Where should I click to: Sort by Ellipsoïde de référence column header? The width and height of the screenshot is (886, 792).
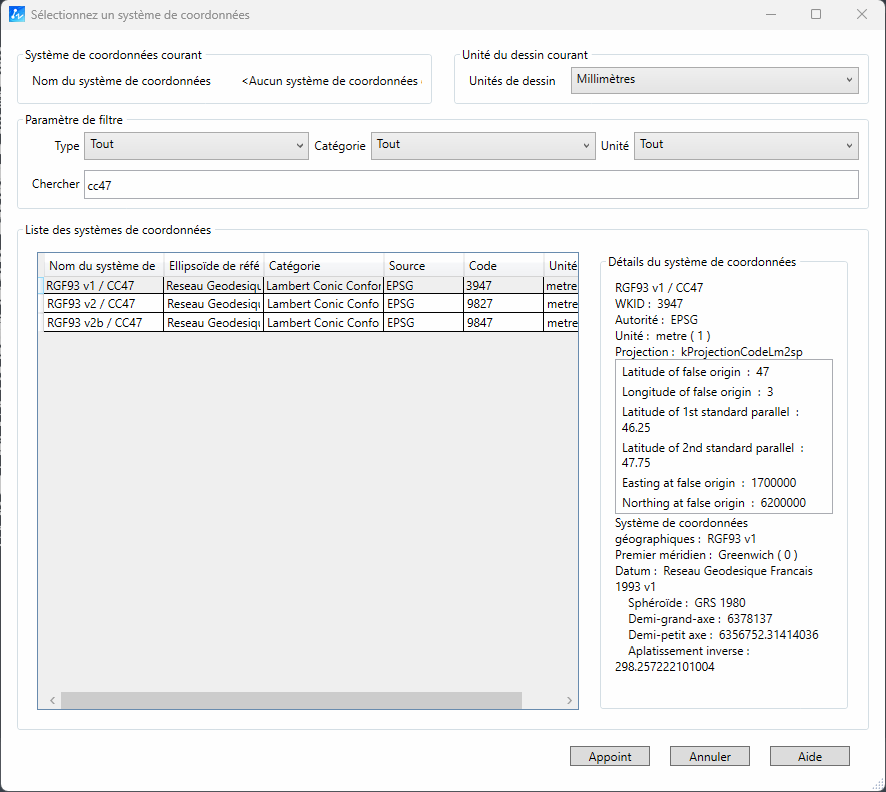[214, 266]
